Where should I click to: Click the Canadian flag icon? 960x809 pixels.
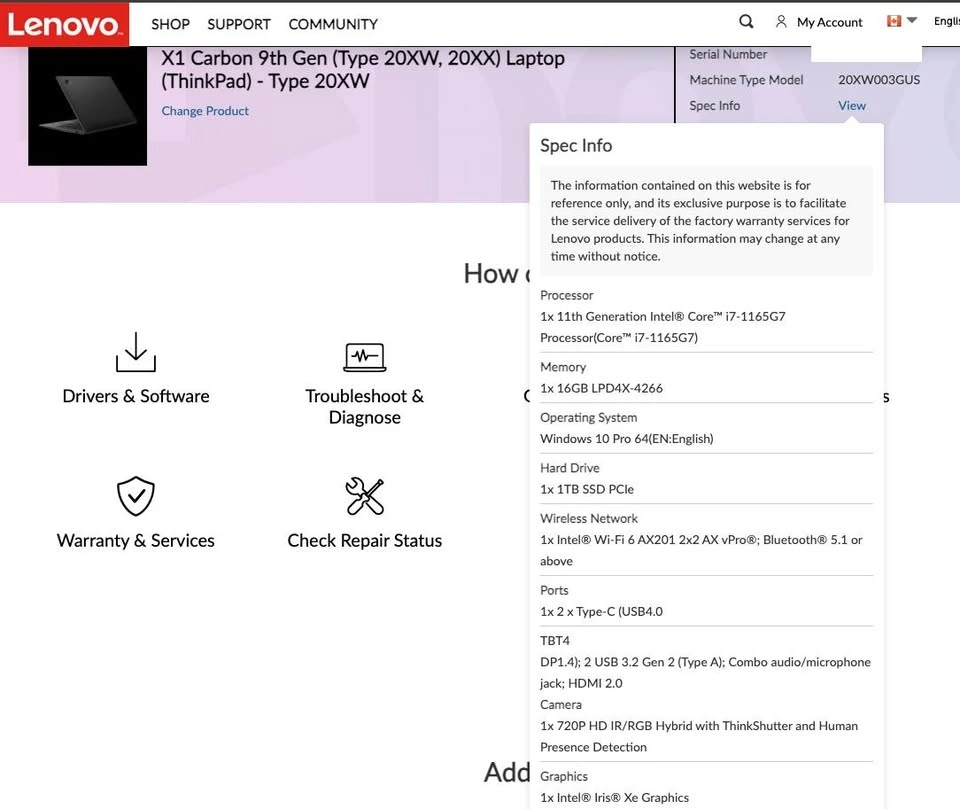(x=894, y=21)
